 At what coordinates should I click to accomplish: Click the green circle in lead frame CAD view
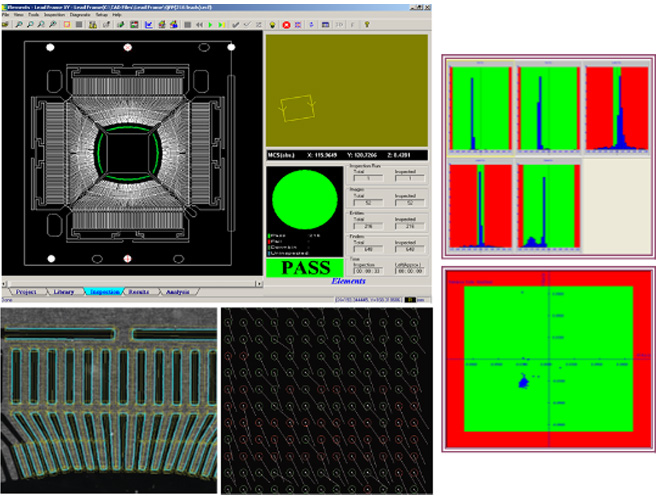pyautogui.click(x=128, y=153)
